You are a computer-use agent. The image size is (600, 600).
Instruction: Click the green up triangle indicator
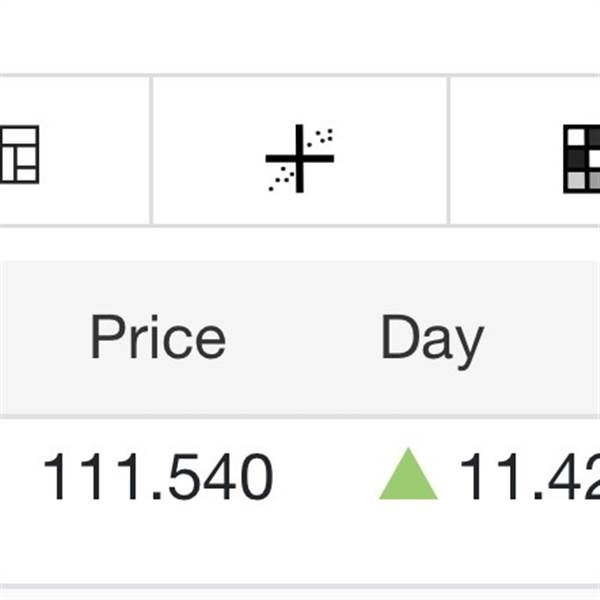[x=408, y=474]
